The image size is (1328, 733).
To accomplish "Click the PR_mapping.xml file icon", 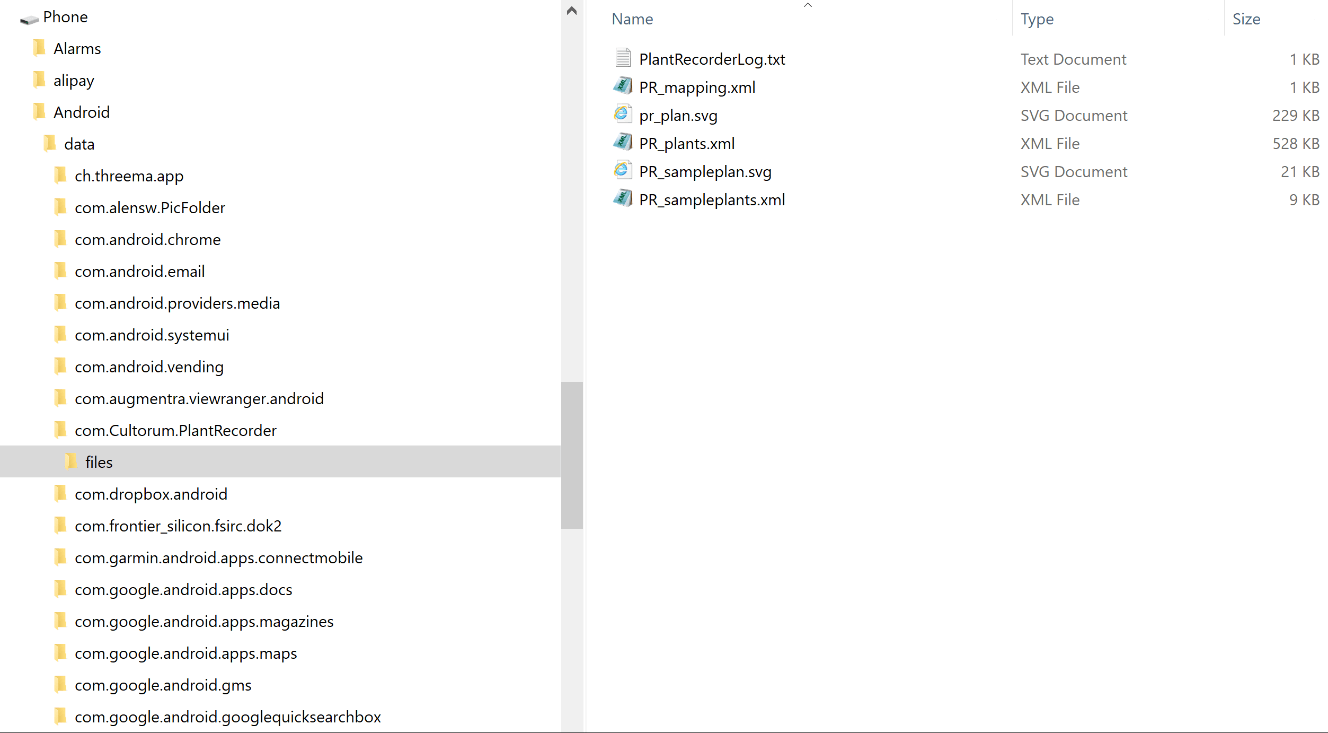I will tap(623, 87).
